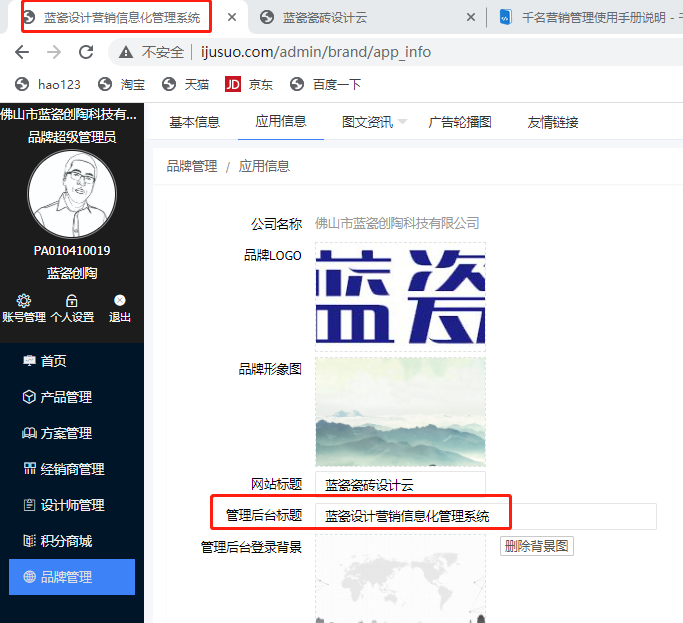Viewport: 683px width, 623px height.
Task: Click the 删除背景图 button
Action: click(537, 546)
